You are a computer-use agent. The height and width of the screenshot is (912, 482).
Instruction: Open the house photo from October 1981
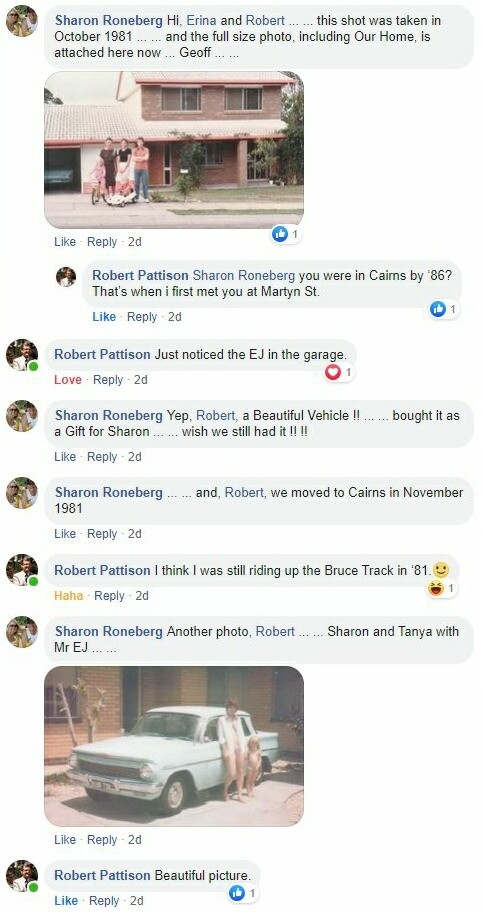(174, 149)
